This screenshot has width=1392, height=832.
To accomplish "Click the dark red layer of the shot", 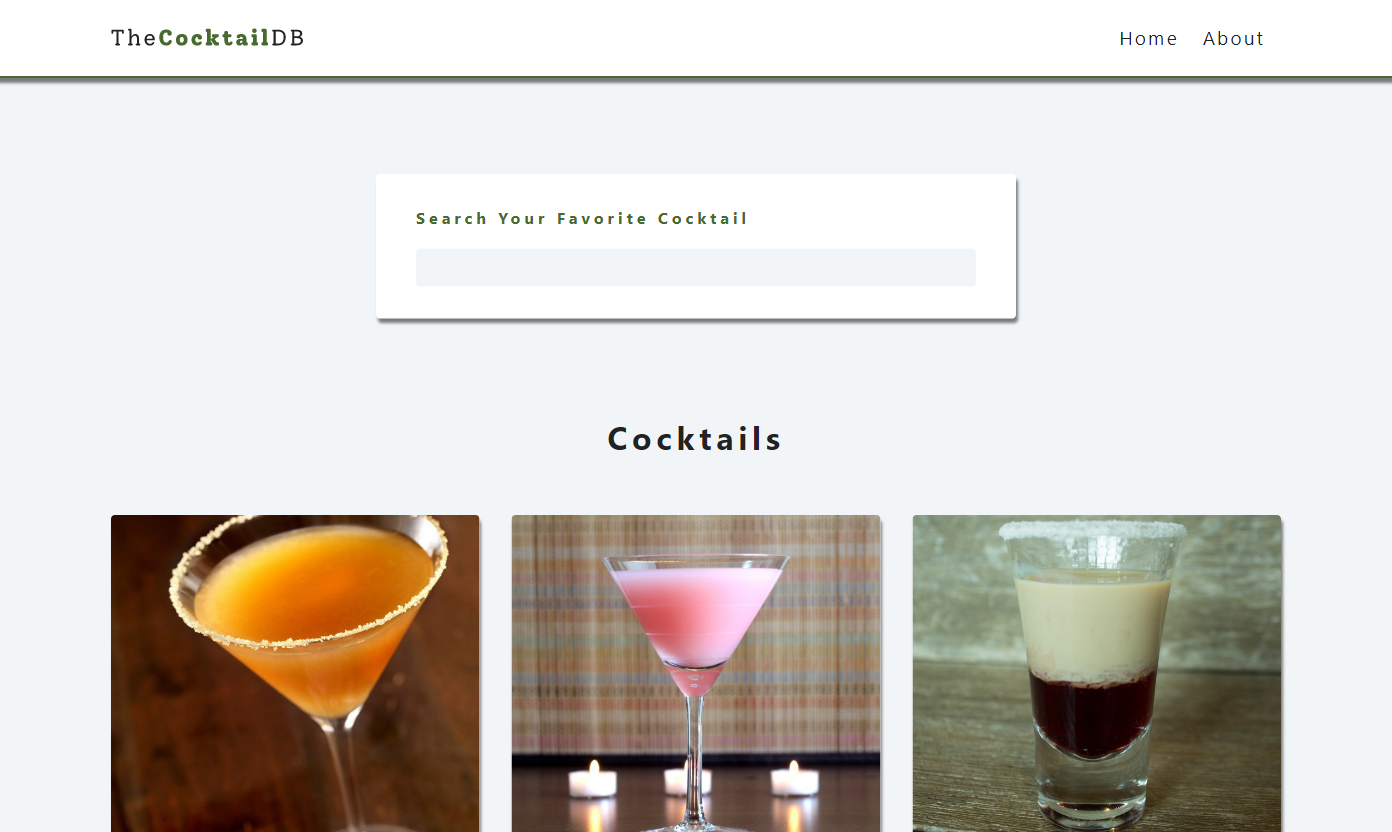I will 1093,712.
